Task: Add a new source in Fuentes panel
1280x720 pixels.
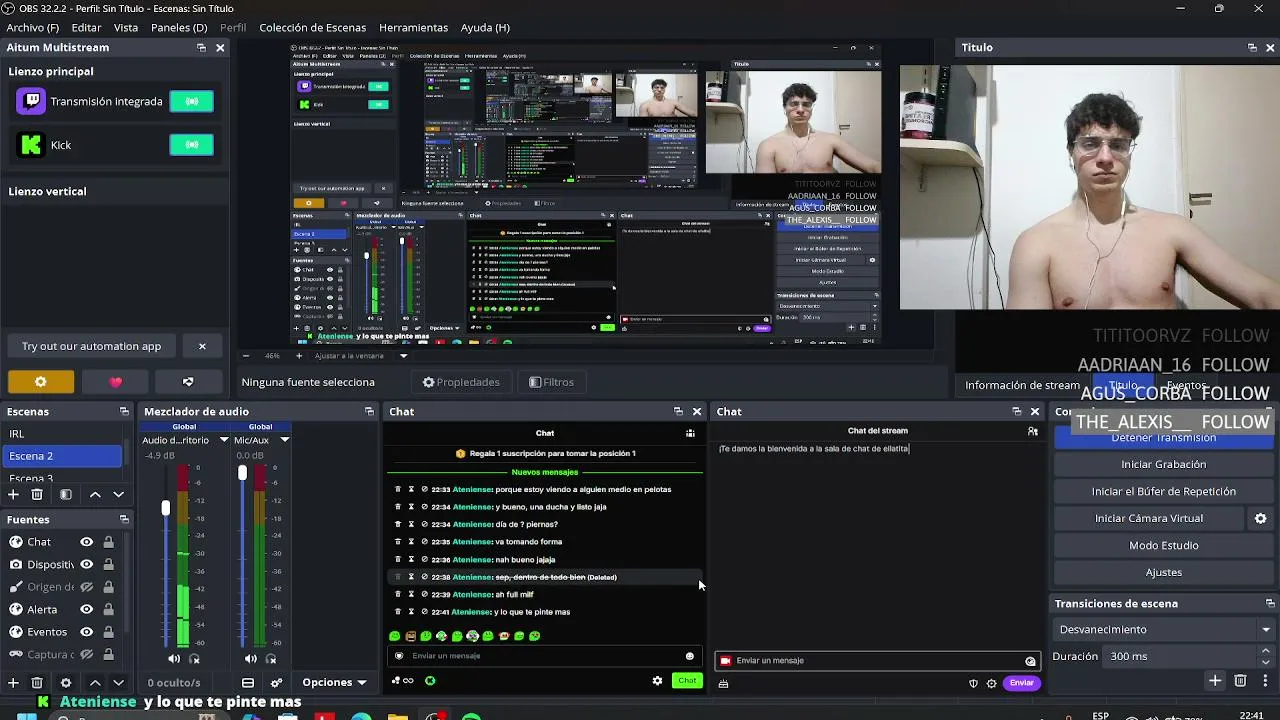Action: (14, 683)
